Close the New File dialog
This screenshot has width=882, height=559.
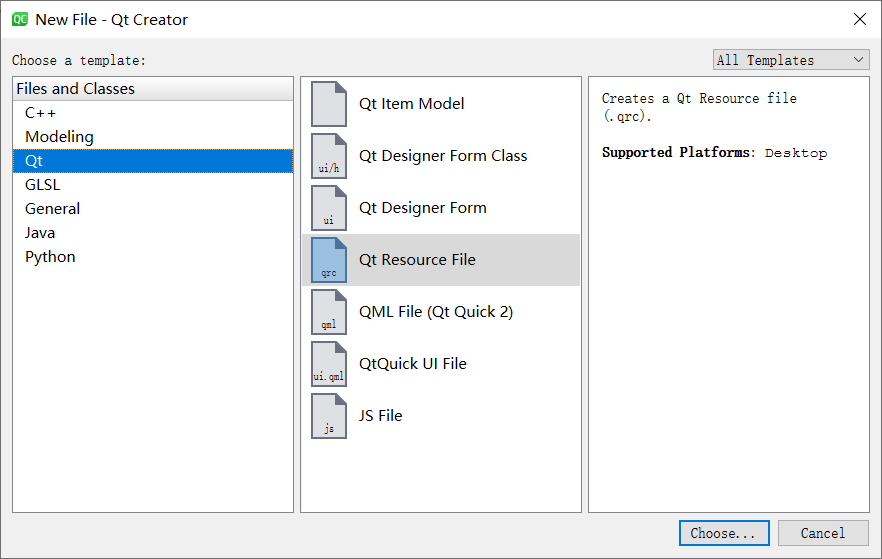(x=860, y=19)
